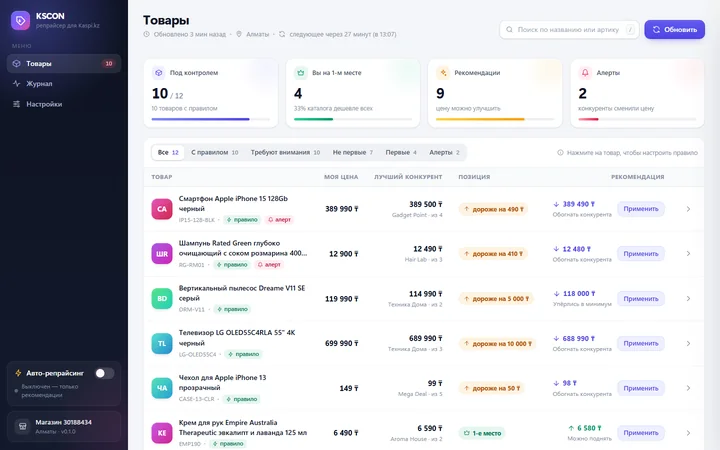Click алерт tag on Шампунь Rated Green row

[x=269, y=264]
